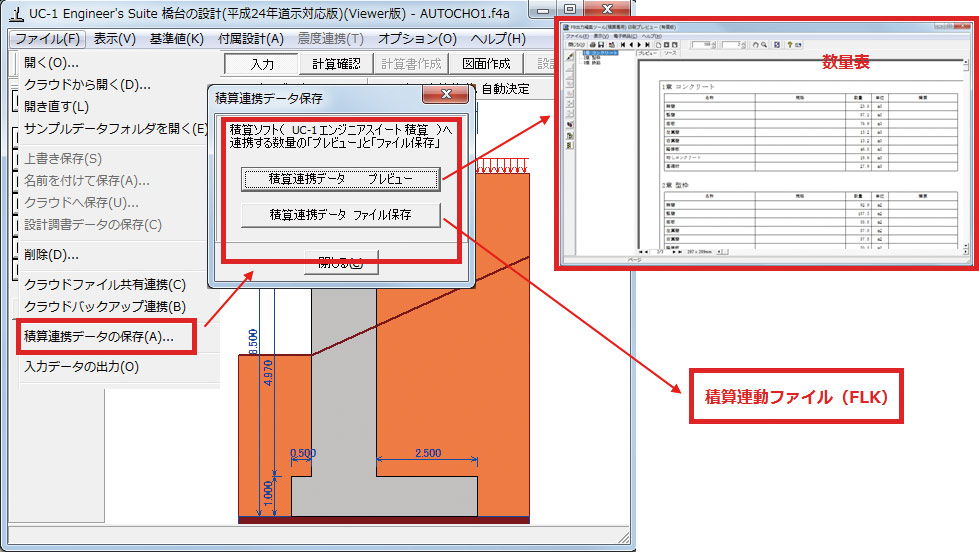This screenshot has width=979, height=552.
Task: Switch to プレビュー tab in preview window
Action: pos(649,54)
